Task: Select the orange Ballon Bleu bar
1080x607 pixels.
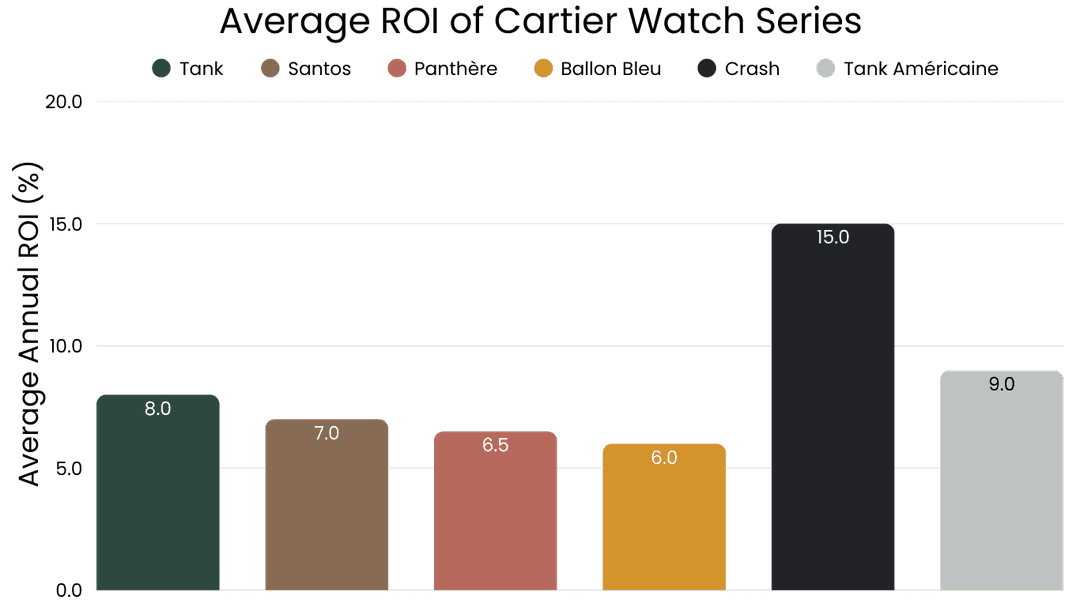Action: [664, 517]
